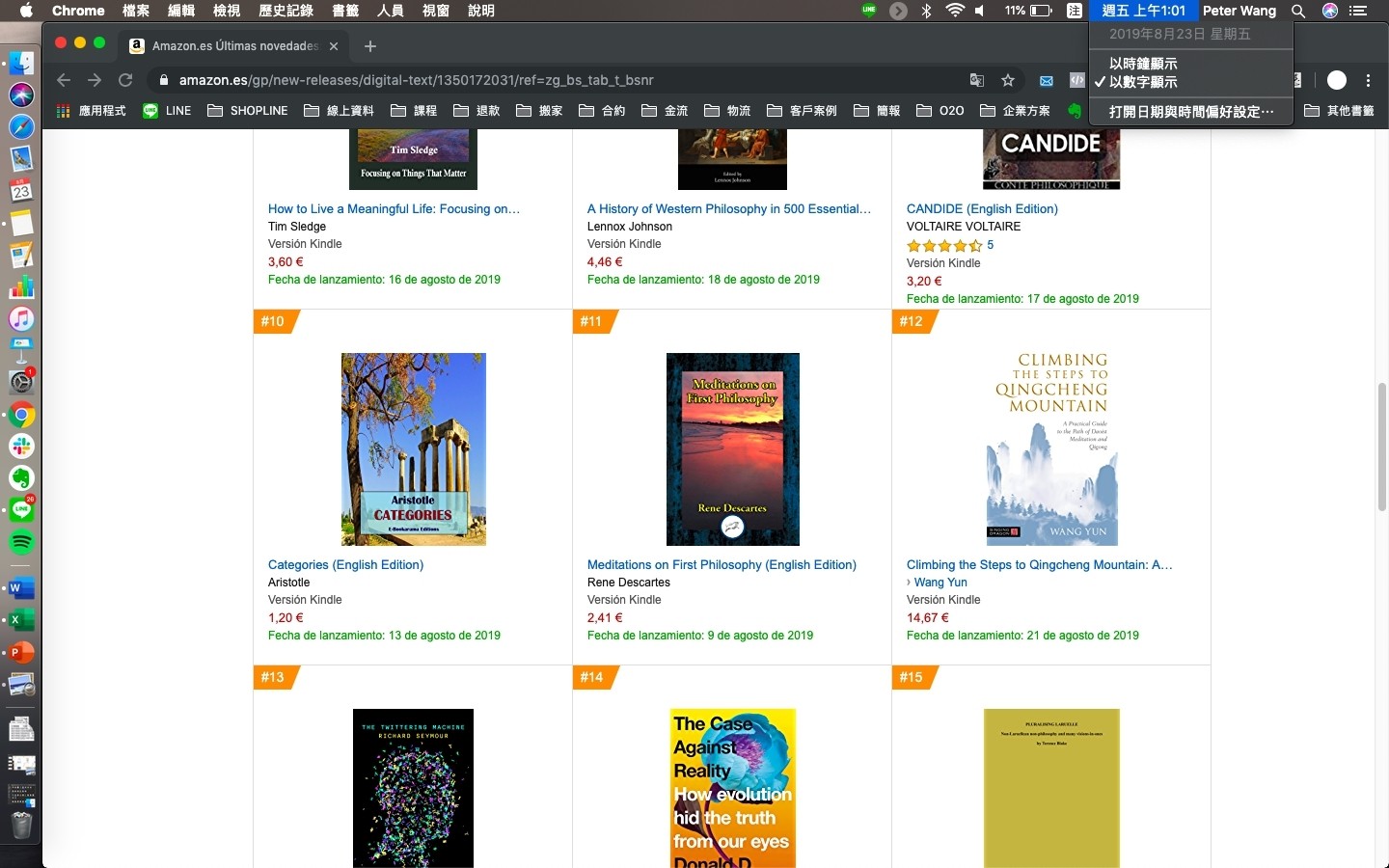The height and width of the screenshot is (868, 1389).
Task: Open Spotlight search in the menu bar
Action: point(1298,11)
